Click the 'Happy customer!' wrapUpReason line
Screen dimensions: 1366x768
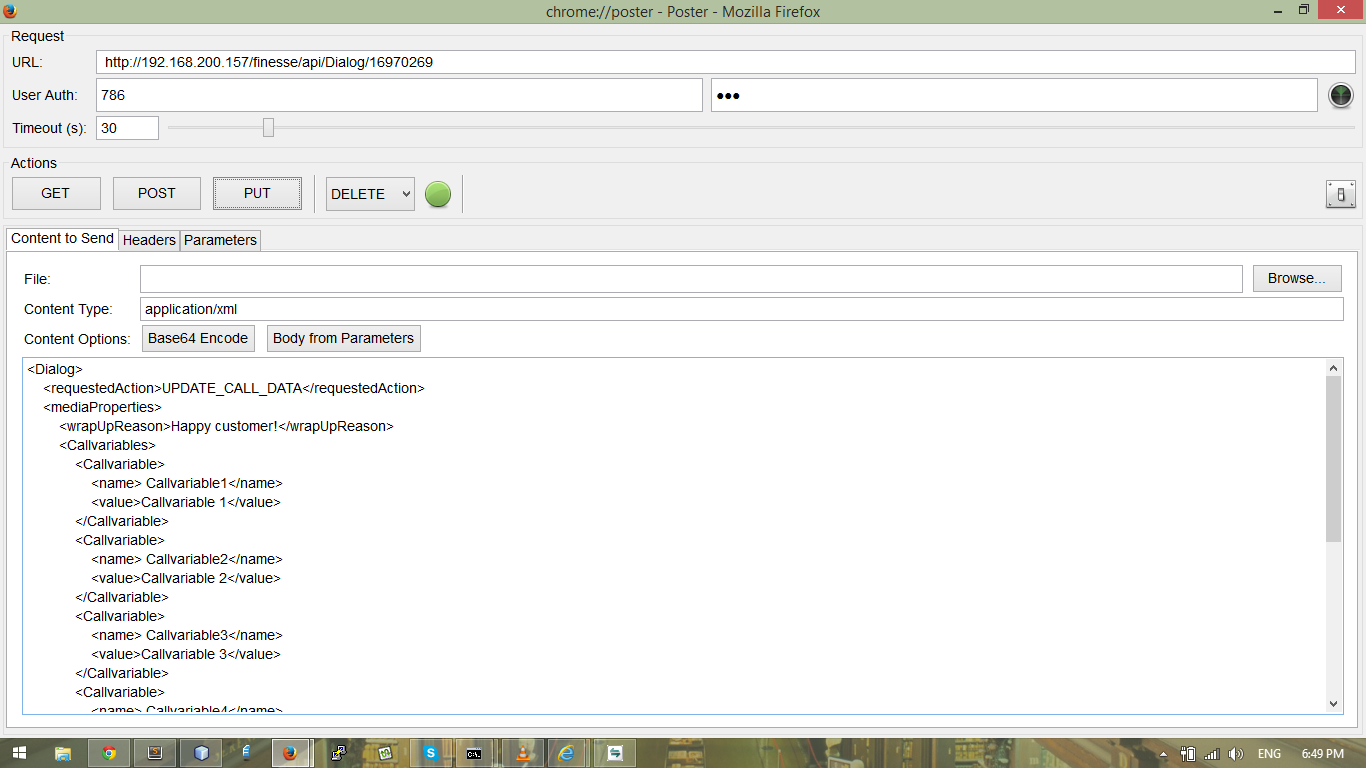pyautogui.click(x=226, y=426)
